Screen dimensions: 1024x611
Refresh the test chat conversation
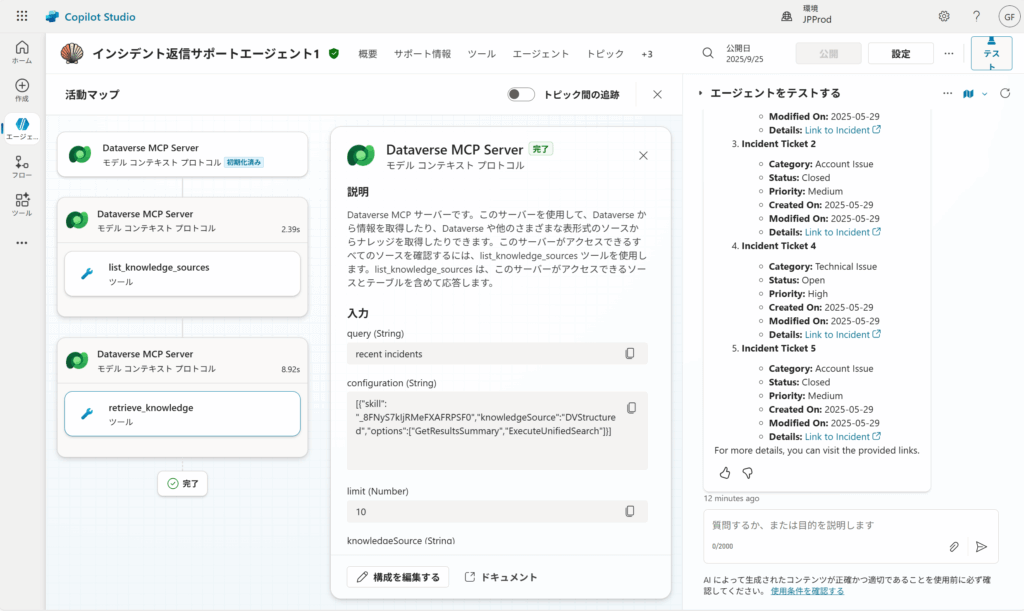pyautogui.click(x=1005, y=93)
